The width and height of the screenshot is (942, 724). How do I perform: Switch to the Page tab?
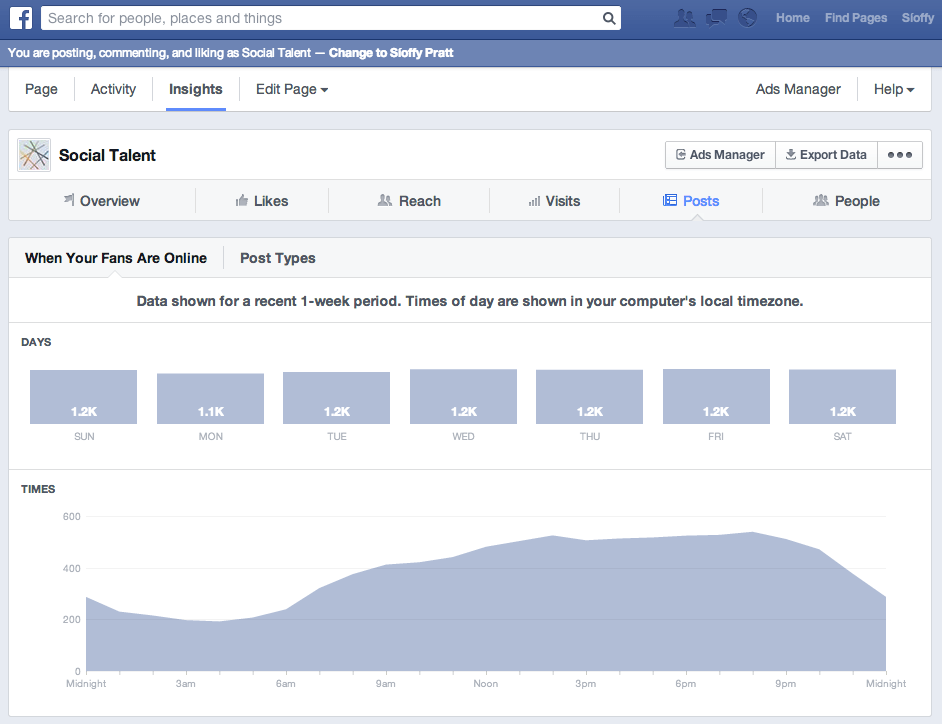[41, 89]
